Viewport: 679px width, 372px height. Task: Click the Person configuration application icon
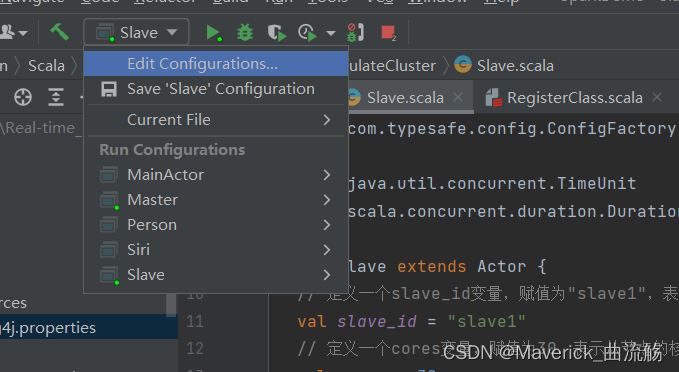tap(108, 225)
